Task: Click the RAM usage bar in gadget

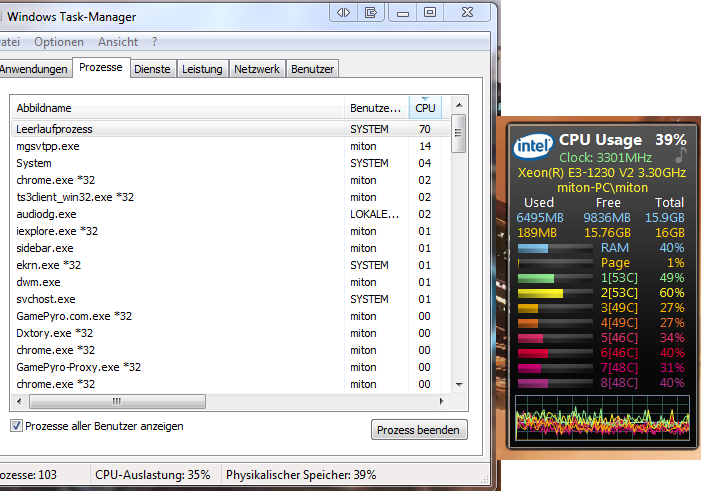Action: [555, 248]
